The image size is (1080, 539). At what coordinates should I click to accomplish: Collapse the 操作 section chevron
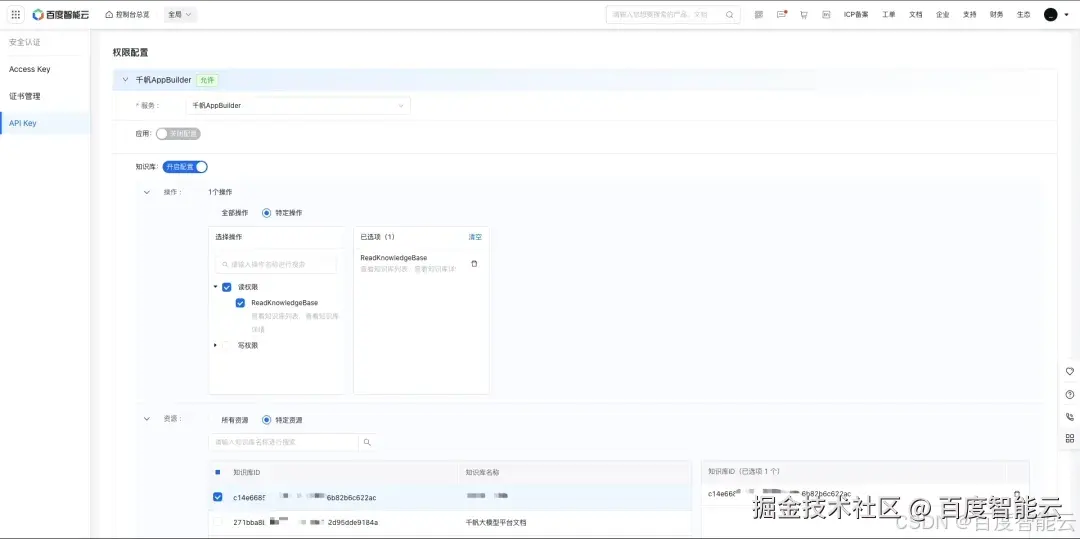pyautogui.click(x=146, y=192)
